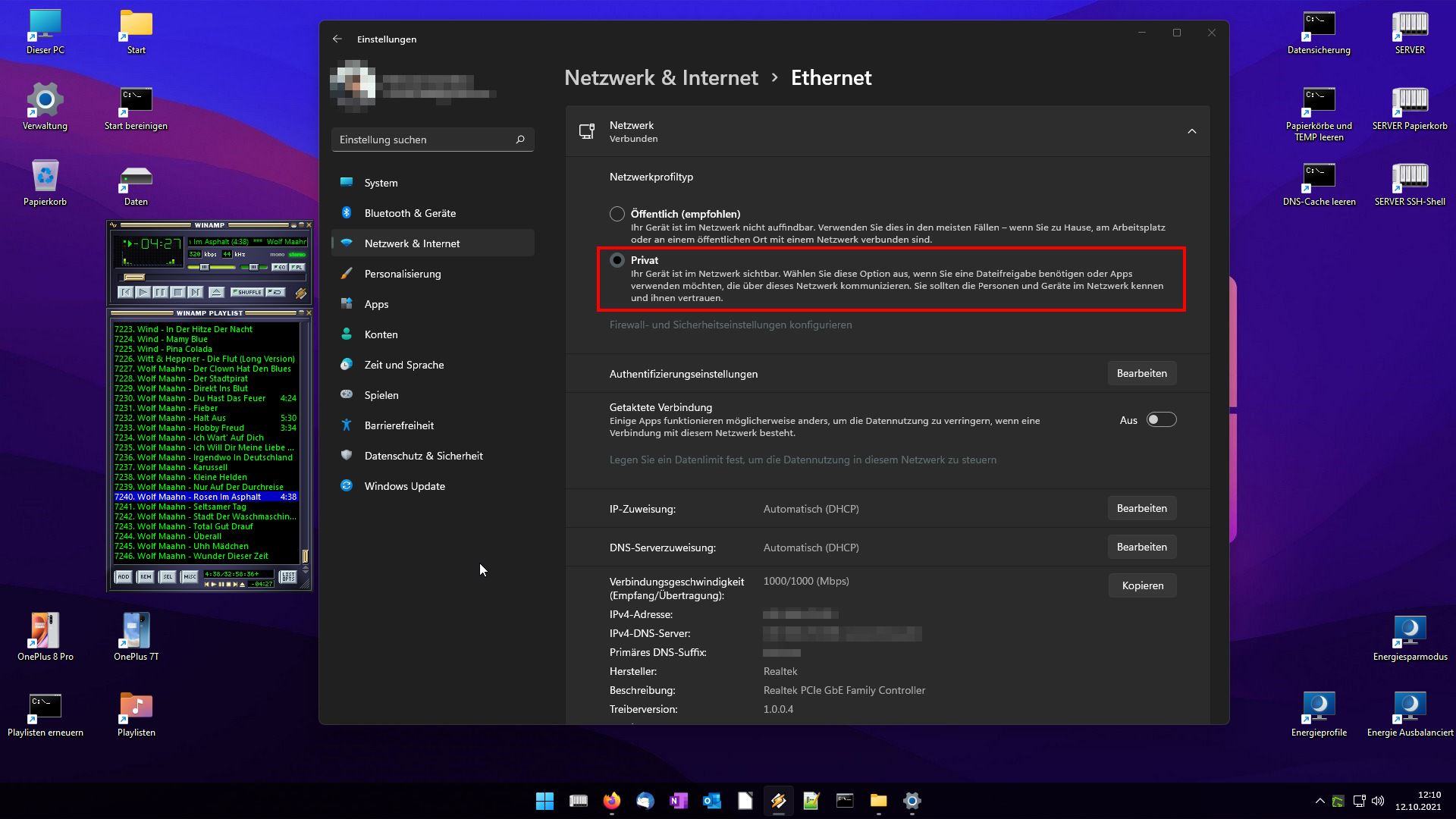The image size is (1456, 819).
Task: Go to Personalisierung settings category
Action: click(402, 274)
